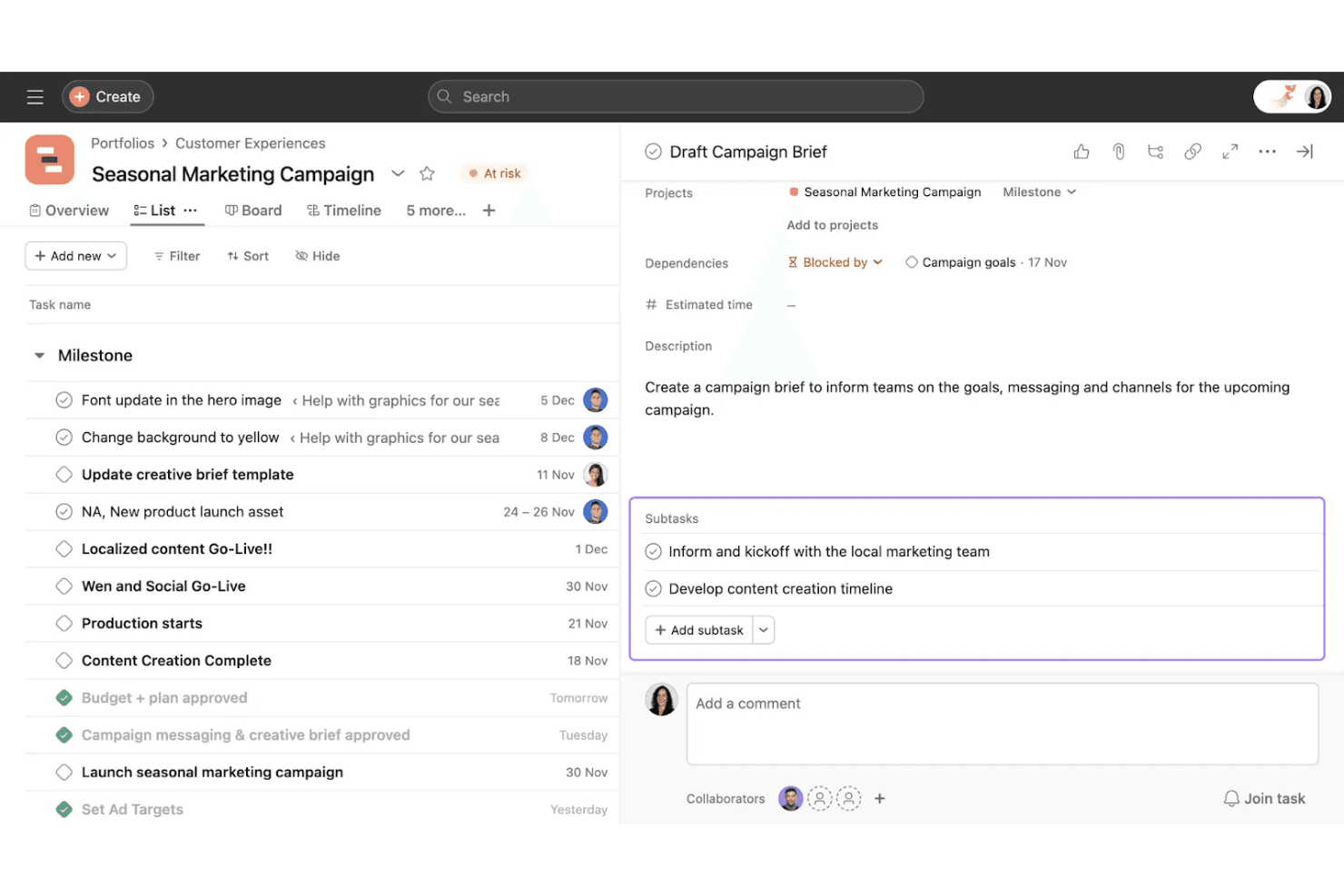Open the Hide fields option
Viewport: 1344px width, 896px height.
pyautogui.click(x=318, y=256)
